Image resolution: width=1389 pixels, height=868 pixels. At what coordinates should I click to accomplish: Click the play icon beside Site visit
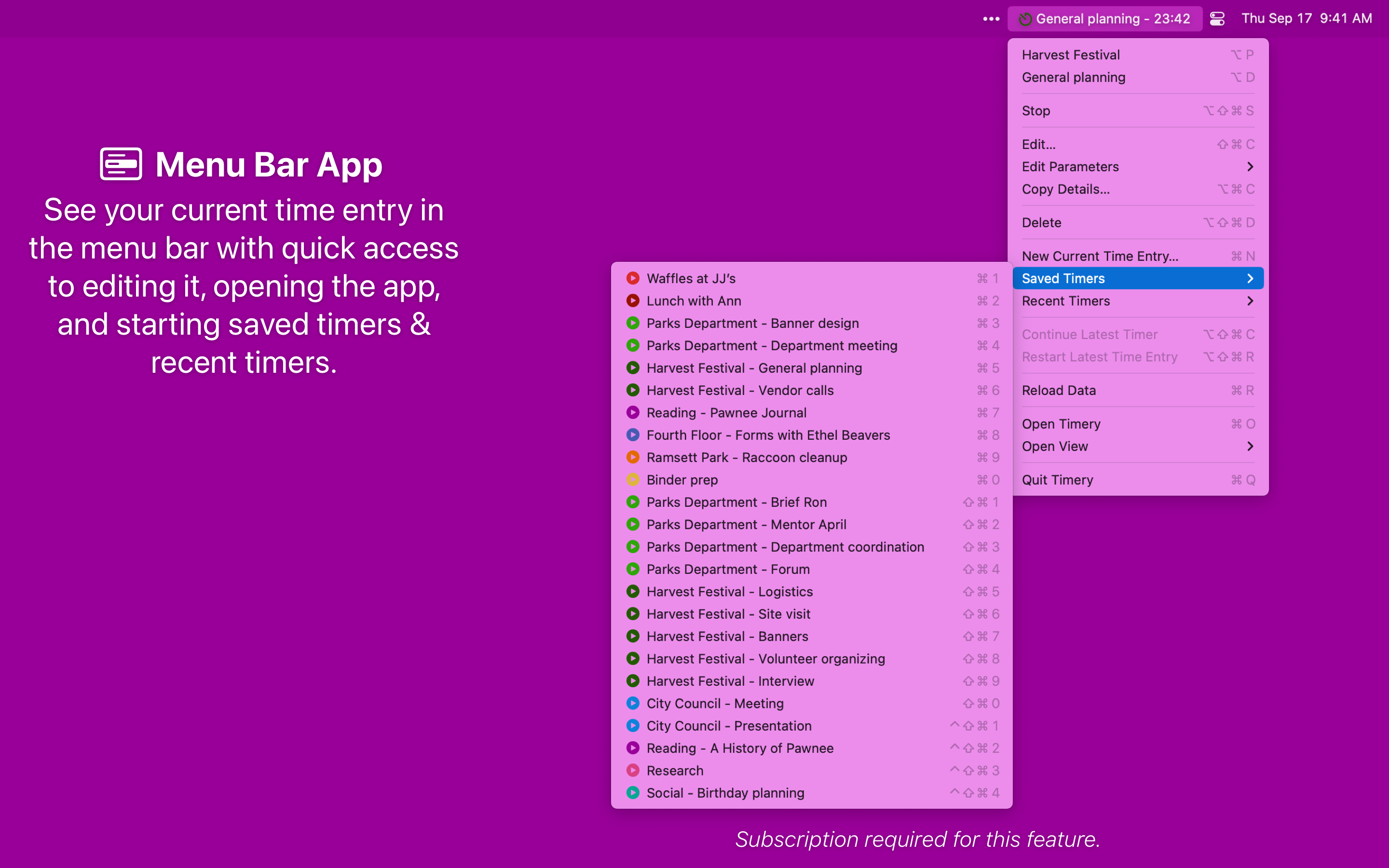coord(632,614)
